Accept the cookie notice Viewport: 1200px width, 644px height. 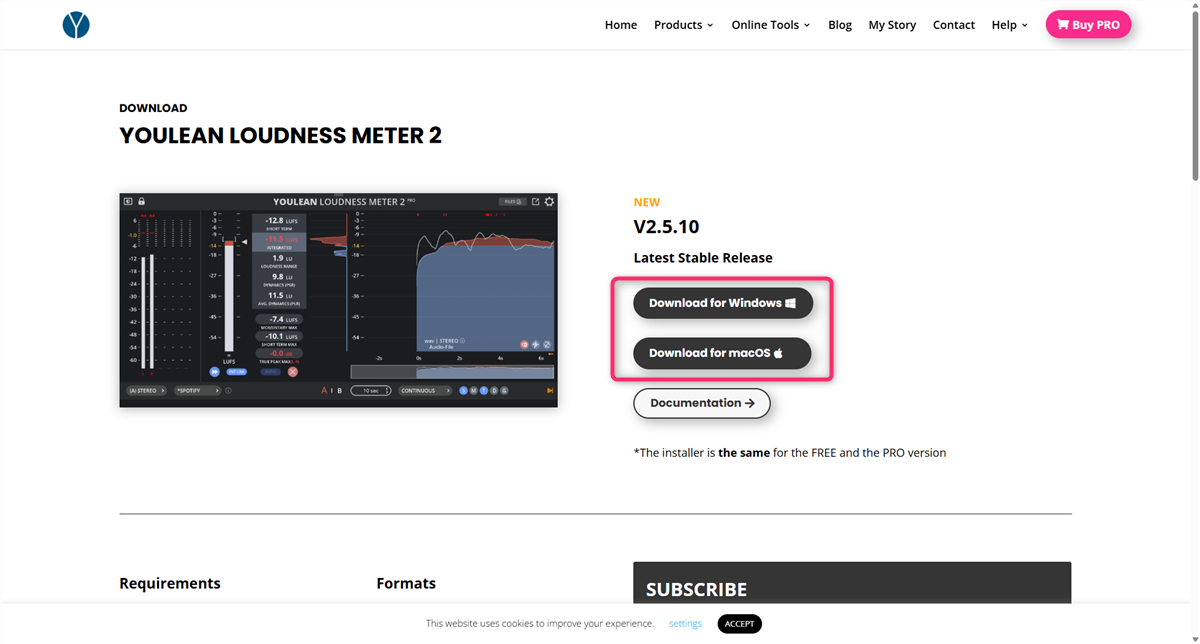(740, 624)
